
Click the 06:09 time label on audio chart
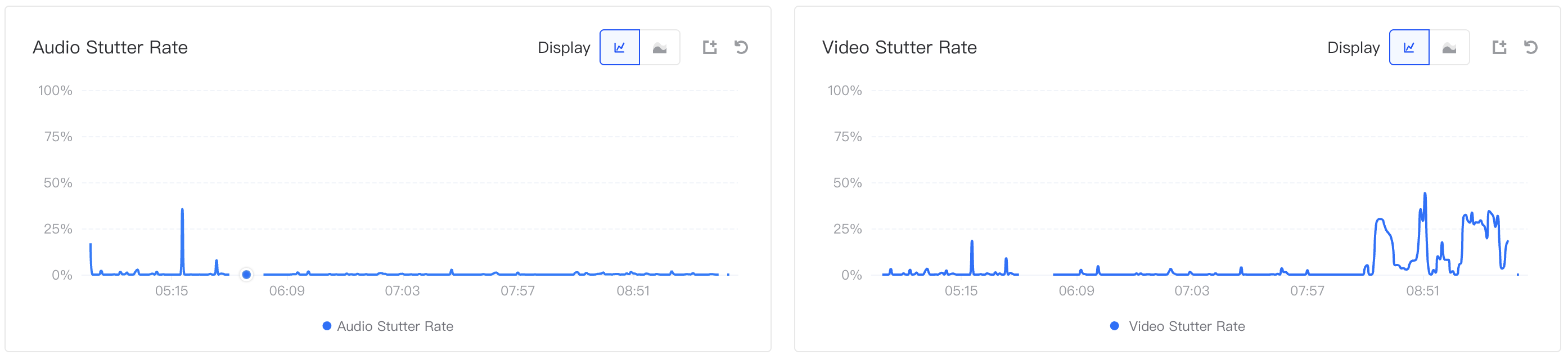(x=287, y=291)
